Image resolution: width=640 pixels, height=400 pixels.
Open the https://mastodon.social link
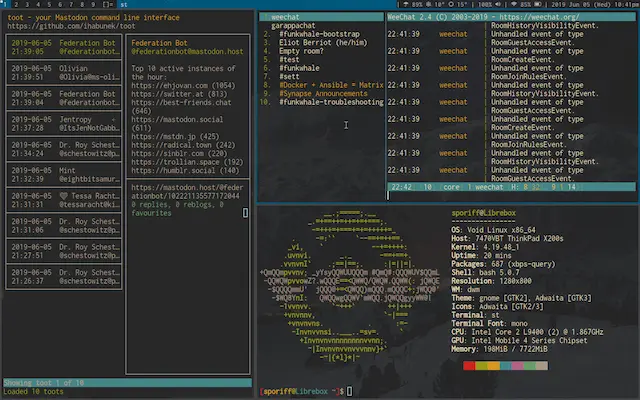(177, 120)
